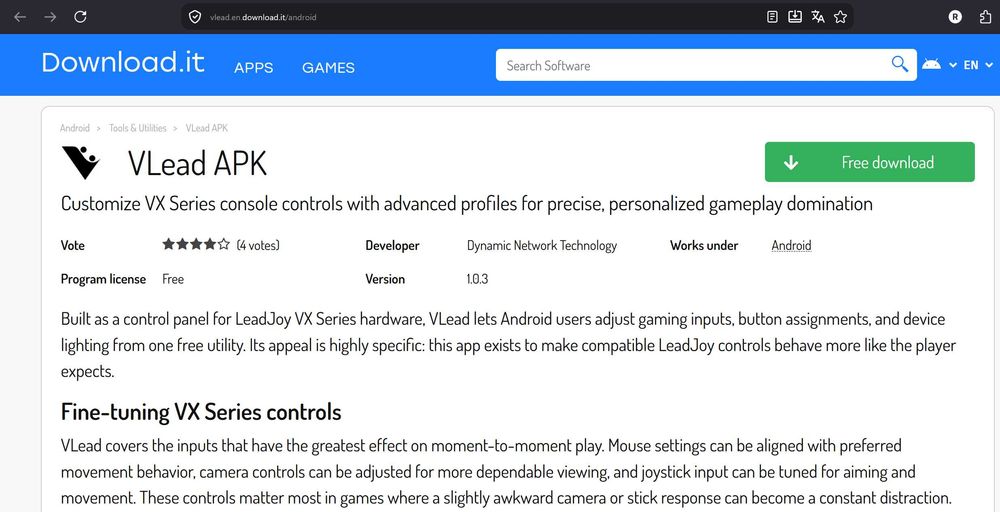
Task: Click the browser back arrow
Action: pyautogui.click(x=20, y=17)
